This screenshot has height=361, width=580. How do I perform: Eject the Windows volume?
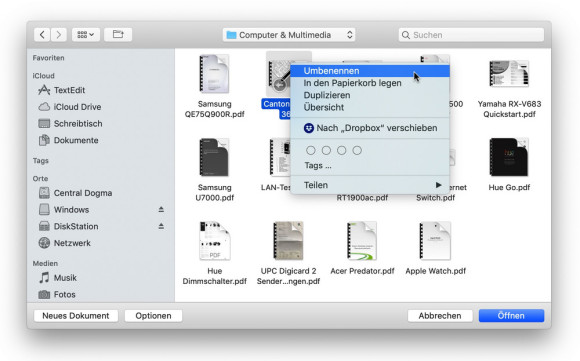coord(161,210)
